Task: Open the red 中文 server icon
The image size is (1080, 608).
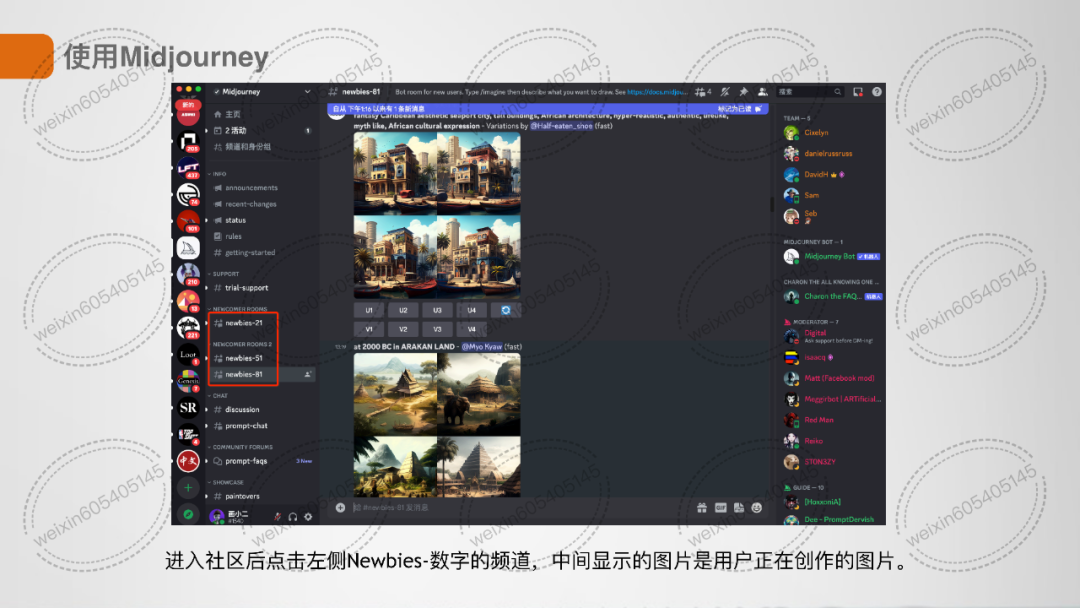Action: pos(188,461)
